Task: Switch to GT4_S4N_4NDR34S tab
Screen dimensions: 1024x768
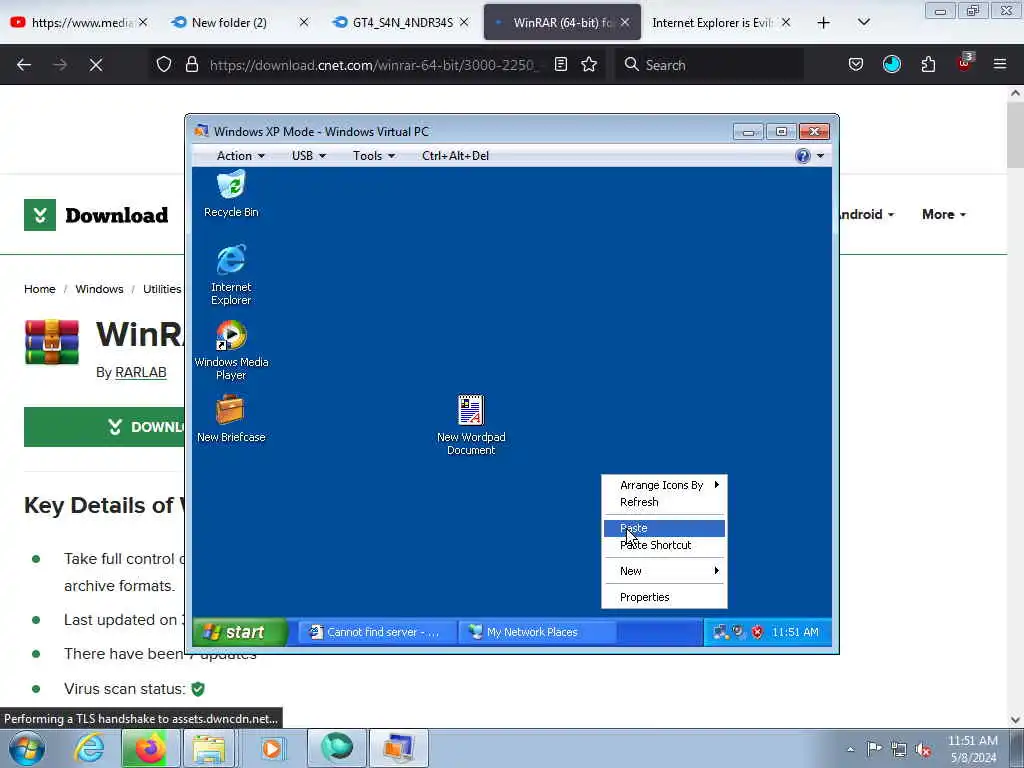Action: [x=401, y=22]
